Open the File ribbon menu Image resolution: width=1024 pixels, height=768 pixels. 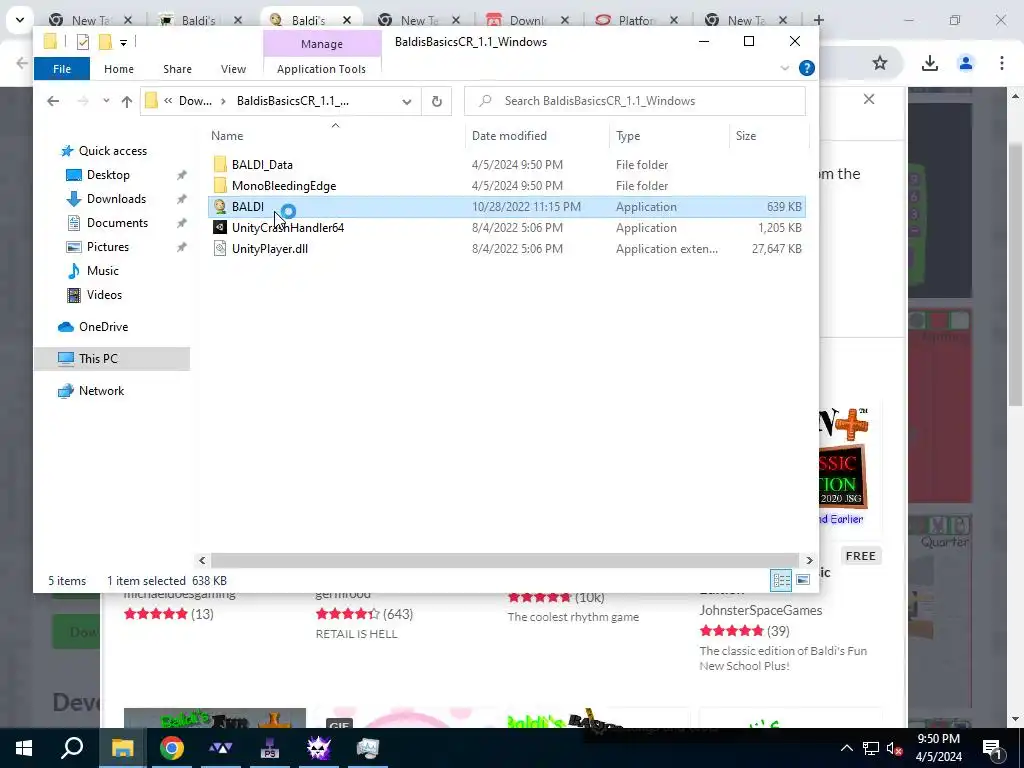click(62, 69)
